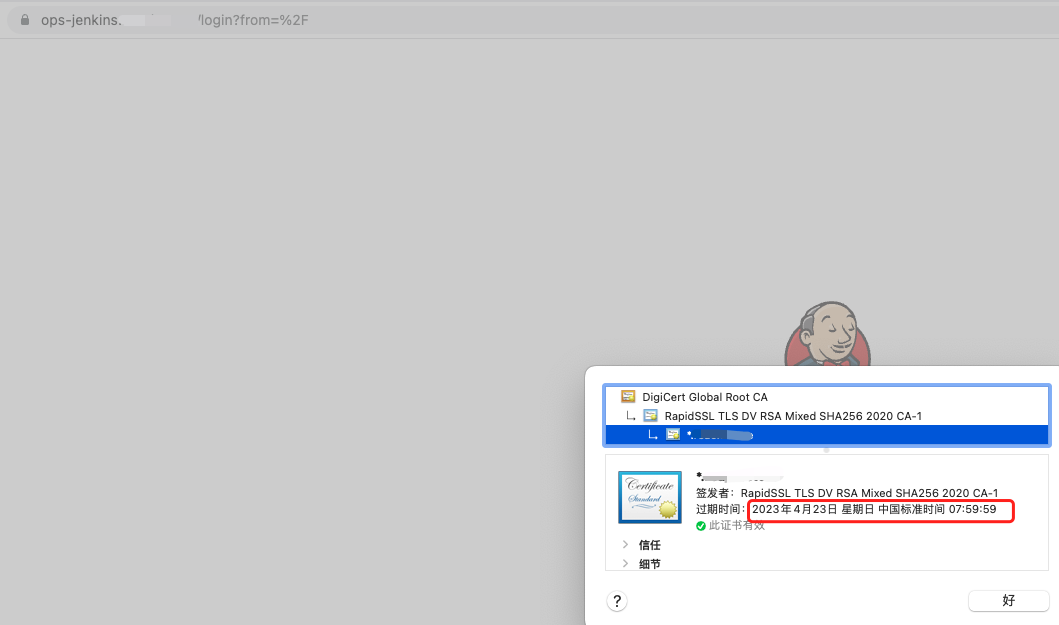Click the 信任 section label
The height and width of the screenshot is (625, 1059).
[650, 545]
